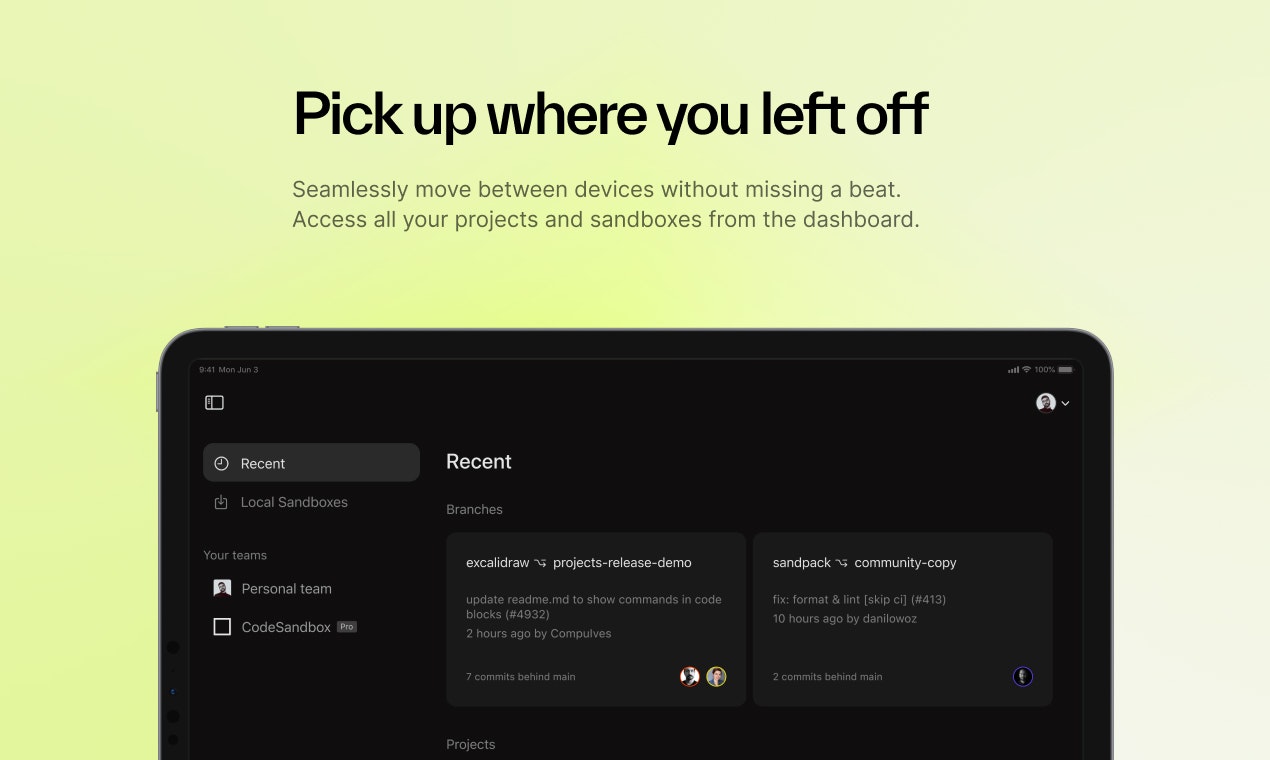Switch to Local Sandboxes view

tap(293, 502)
